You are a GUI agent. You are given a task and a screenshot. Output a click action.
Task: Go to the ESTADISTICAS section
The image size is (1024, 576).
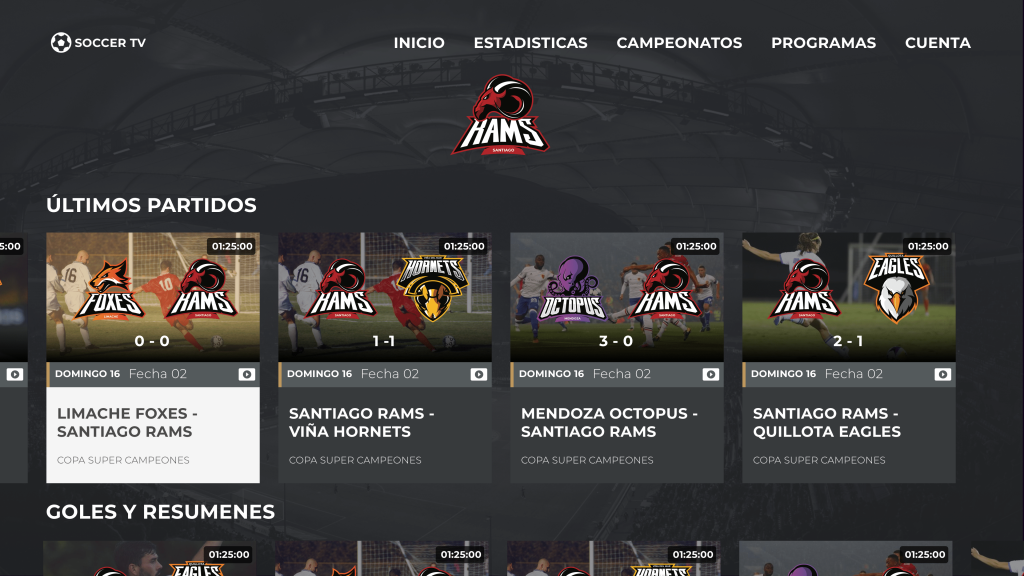[530, 42]
